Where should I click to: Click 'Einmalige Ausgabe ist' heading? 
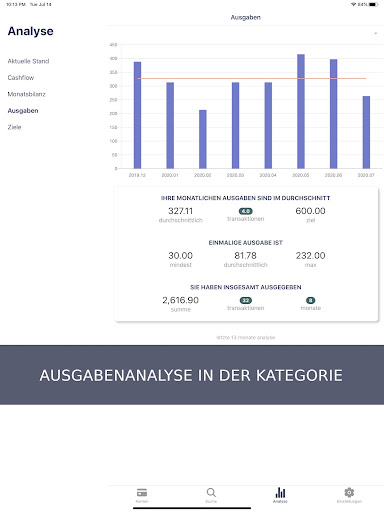pos(246,243)
